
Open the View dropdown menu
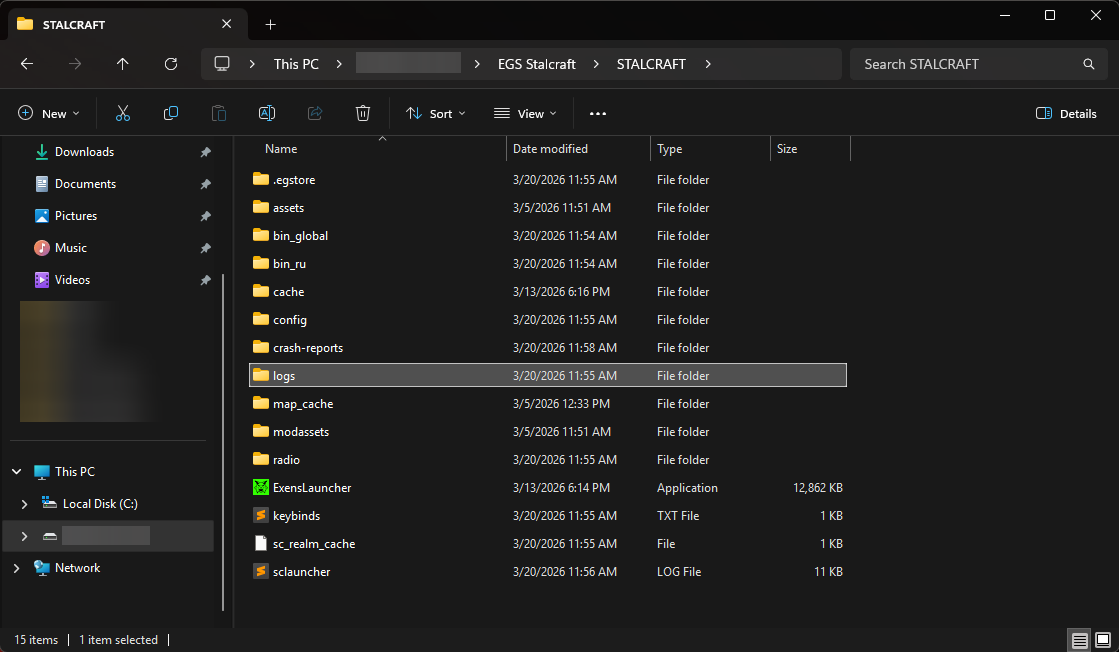coord(525,114)
